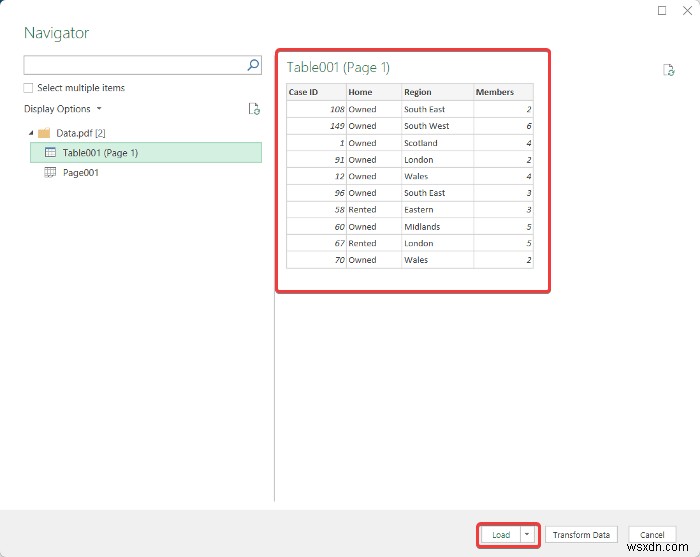Click the Case ID cell 67
The height and width of the screenshot is (557, 700).
317,243
